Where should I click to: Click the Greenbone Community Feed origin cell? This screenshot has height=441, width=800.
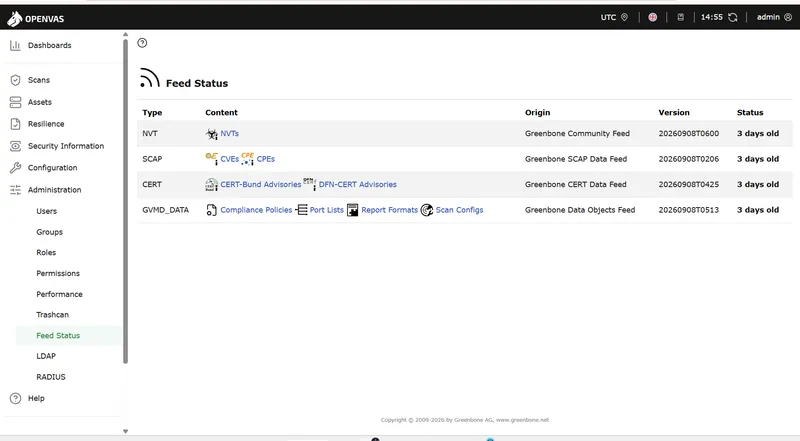pyautogui.click(x=577, y=134)
